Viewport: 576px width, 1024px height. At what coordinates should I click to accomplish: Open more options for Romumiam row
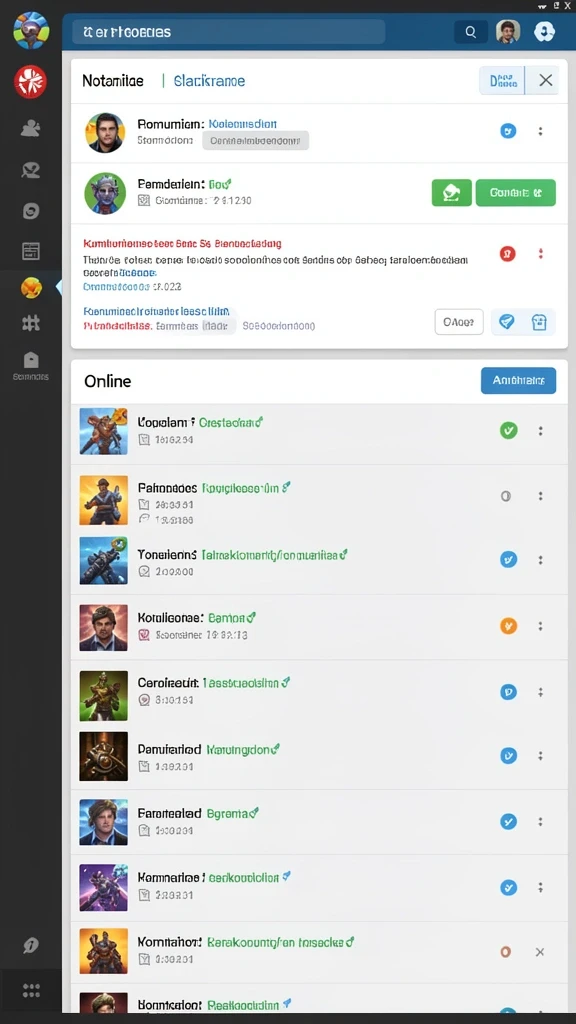[x=540, y=131]
